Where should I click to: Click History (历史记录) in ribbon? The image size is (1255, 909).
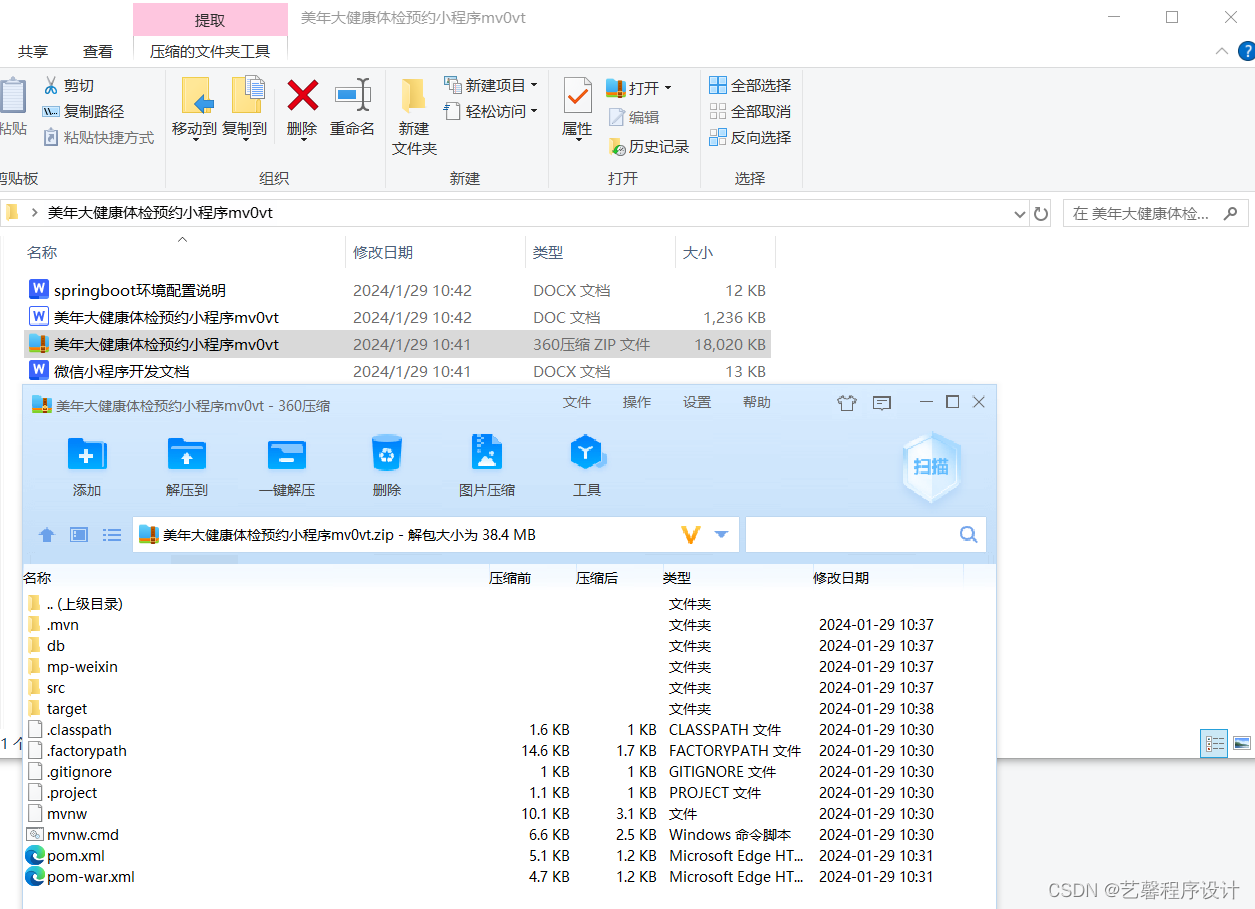pyautogui.click(x=649, y=146)
